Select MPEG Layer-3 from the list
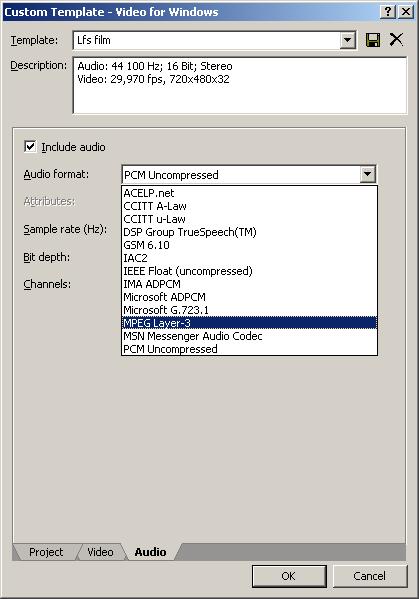 pyautogui.click(x=249, y=323)
